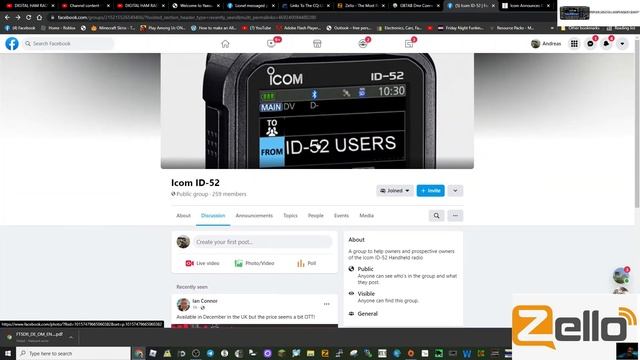The image size is (640, 360).
Task: Switch to the Icom Announces browser tab
Action: point(526,6)
